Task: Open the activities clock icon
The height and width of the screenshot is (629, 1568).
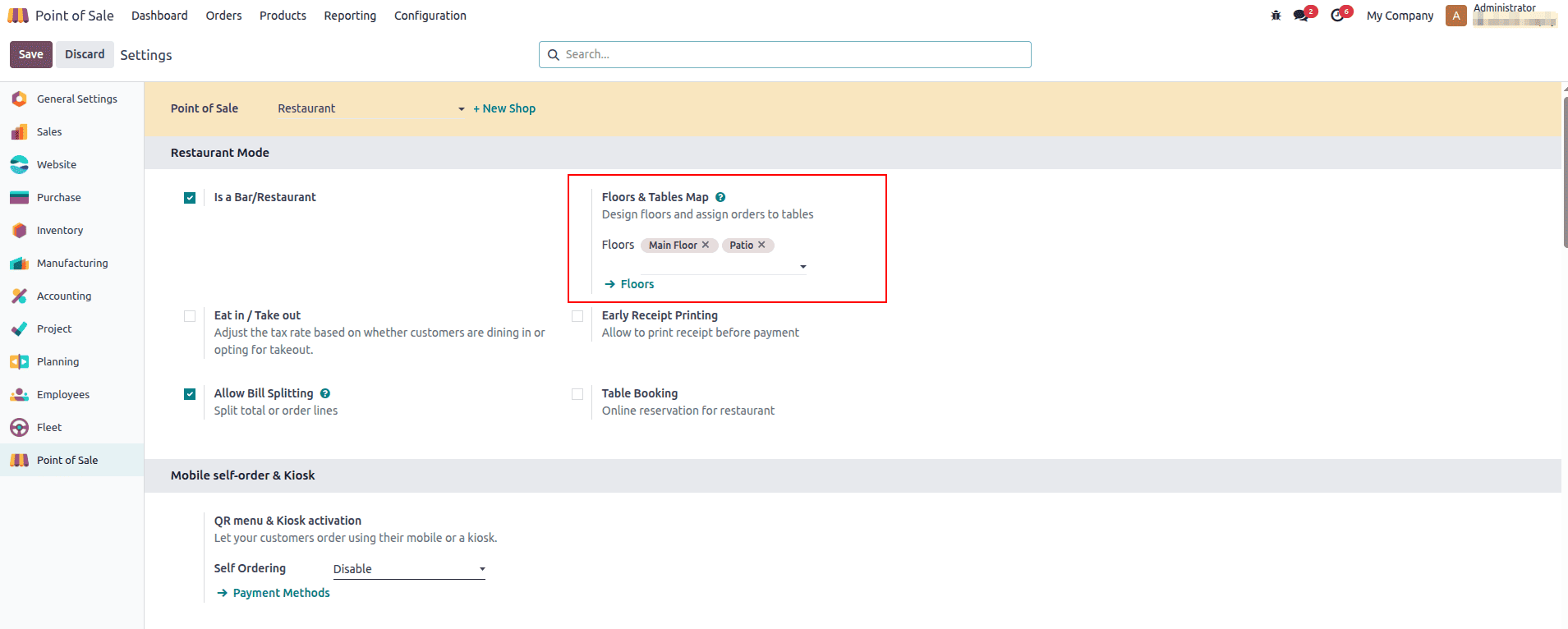Action: pos(1339,16)
